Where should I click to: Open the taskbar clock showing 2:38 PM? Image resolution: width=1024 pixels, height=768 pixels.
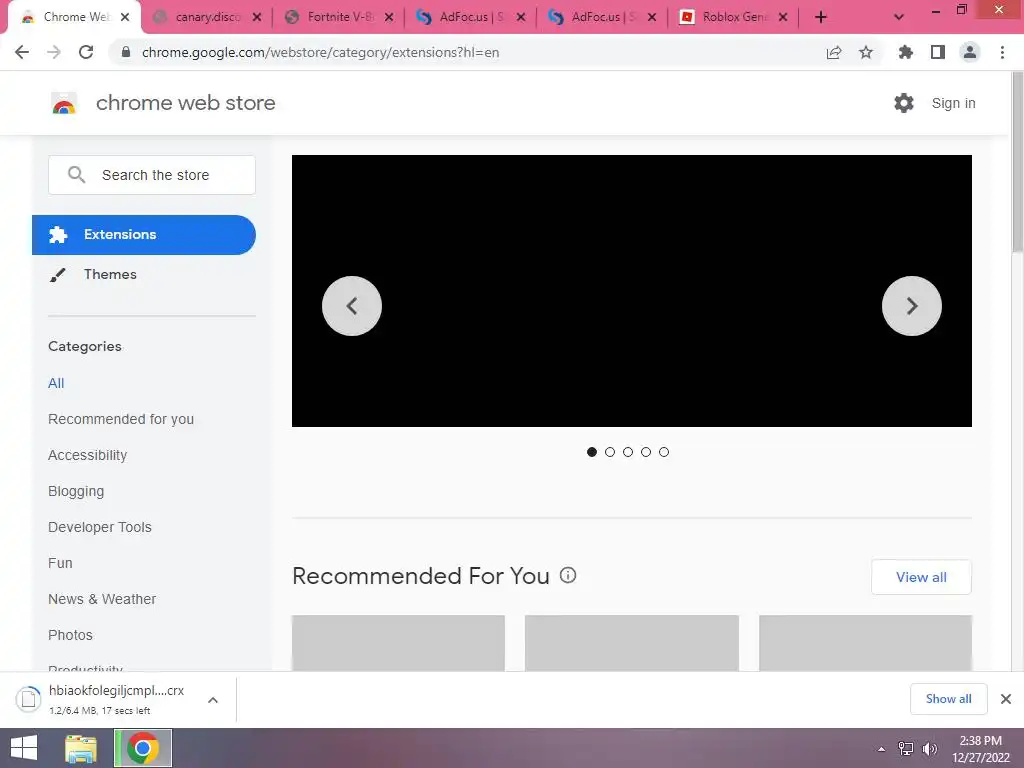pyautogui.click(x=980, y=748)
